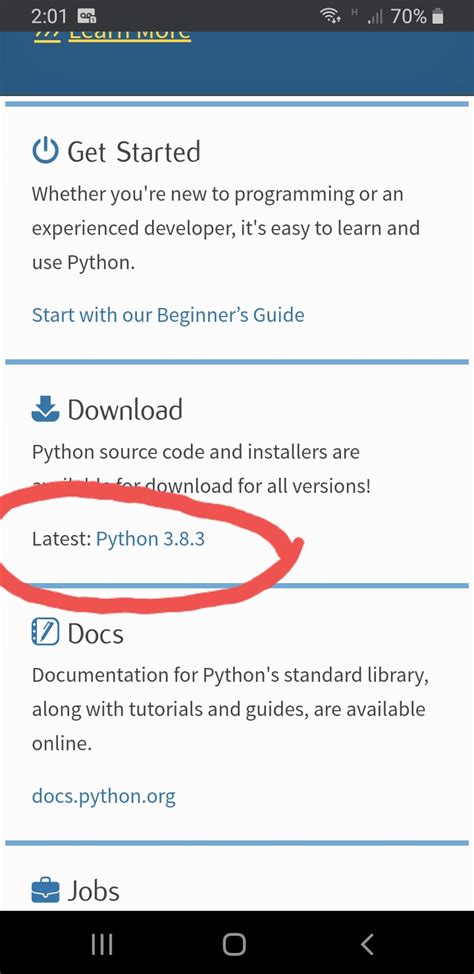Open the Python 3.8.3 download link
474x974 pixels.
tap(150, 538)
